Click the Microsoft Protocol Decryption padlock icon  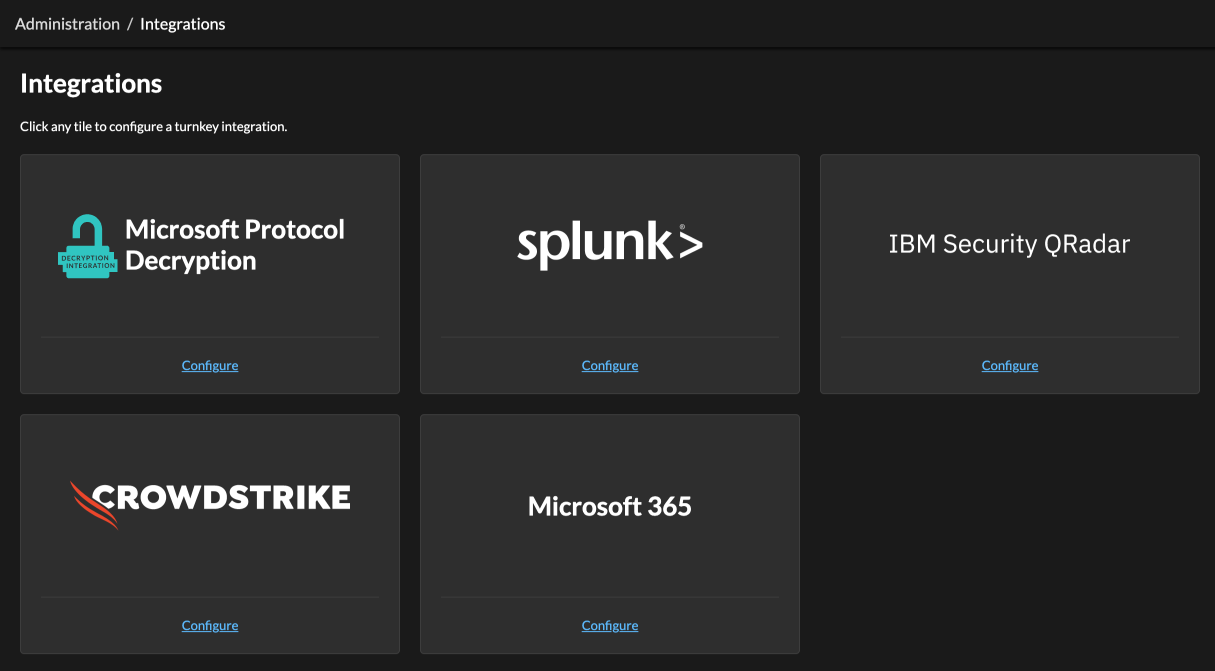click(x=87, y=246)
